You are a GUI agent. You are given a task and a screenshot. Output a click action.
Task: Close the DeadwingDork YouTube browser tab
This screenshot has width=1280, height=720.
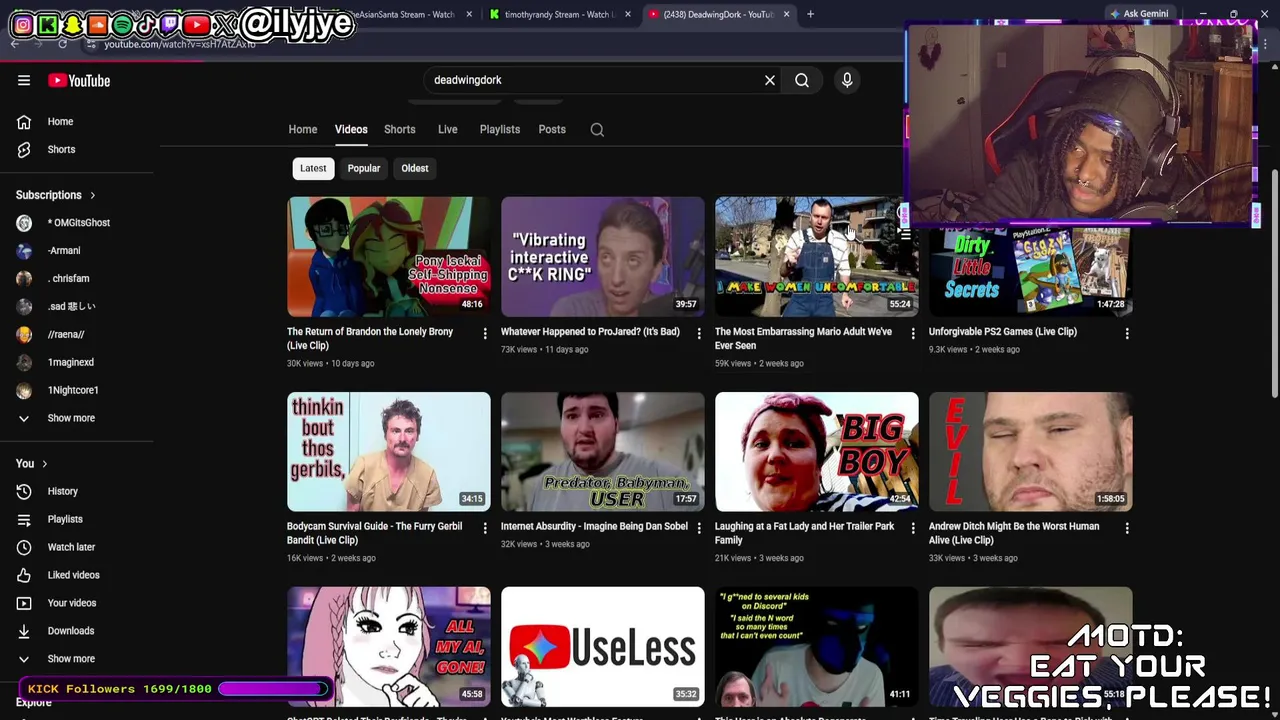coord(786,14)
